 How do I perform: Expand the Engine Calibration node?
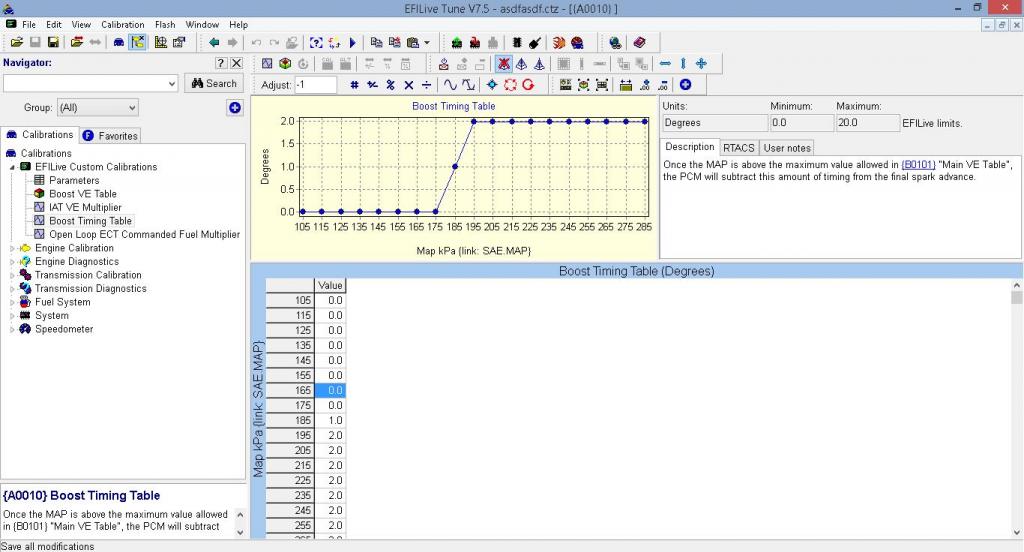click(12, 248)
